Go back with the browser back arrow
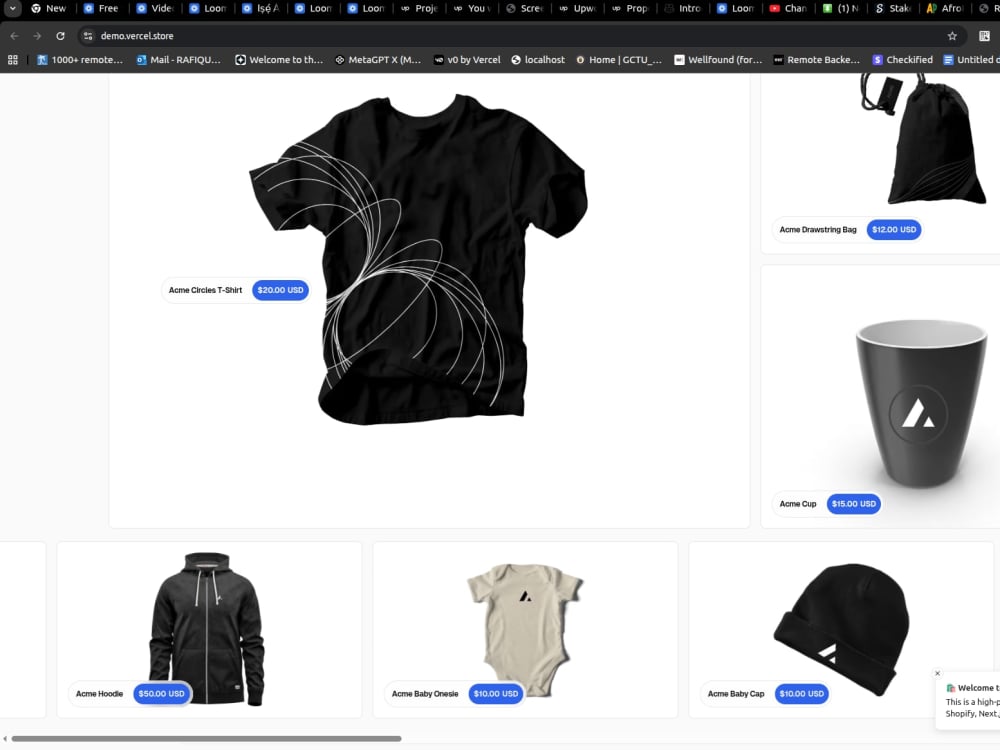Viewport: 1000px width, 750px height. [14, 36]
